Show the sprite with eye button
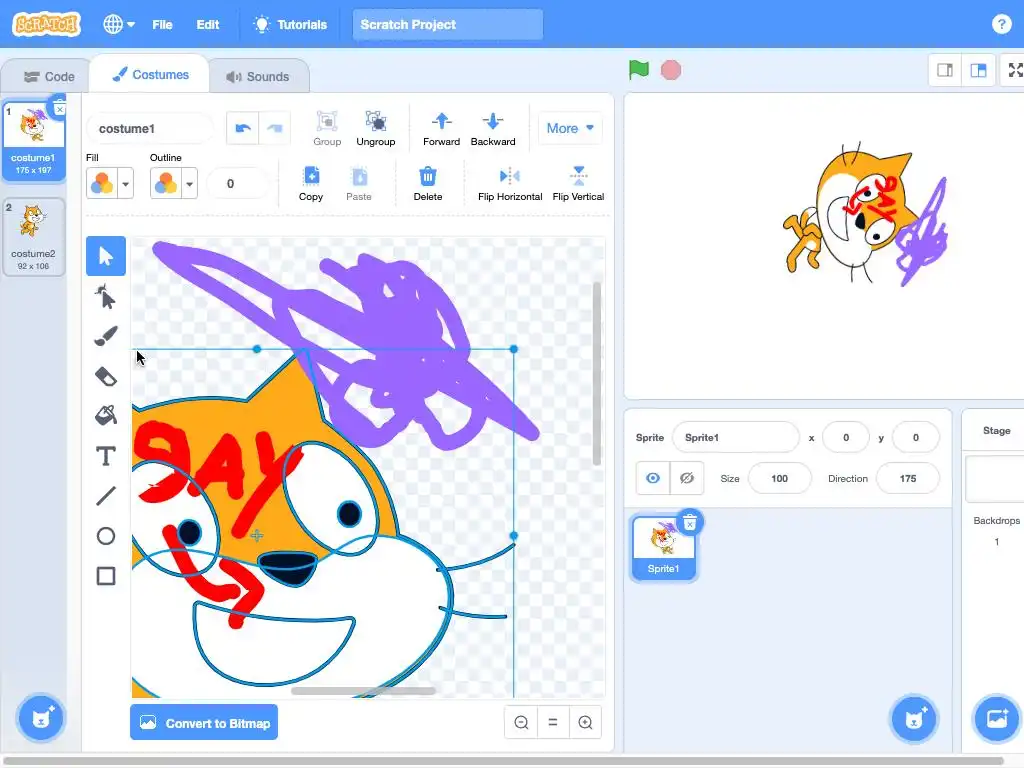Viewport: 1024px width, 768px height. click(x=653, y=478)
